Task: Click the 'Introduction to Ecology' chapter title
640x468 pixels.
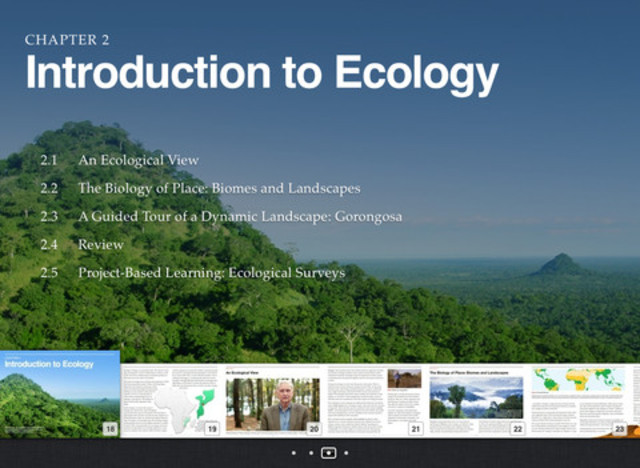Action: coord(262,74)
